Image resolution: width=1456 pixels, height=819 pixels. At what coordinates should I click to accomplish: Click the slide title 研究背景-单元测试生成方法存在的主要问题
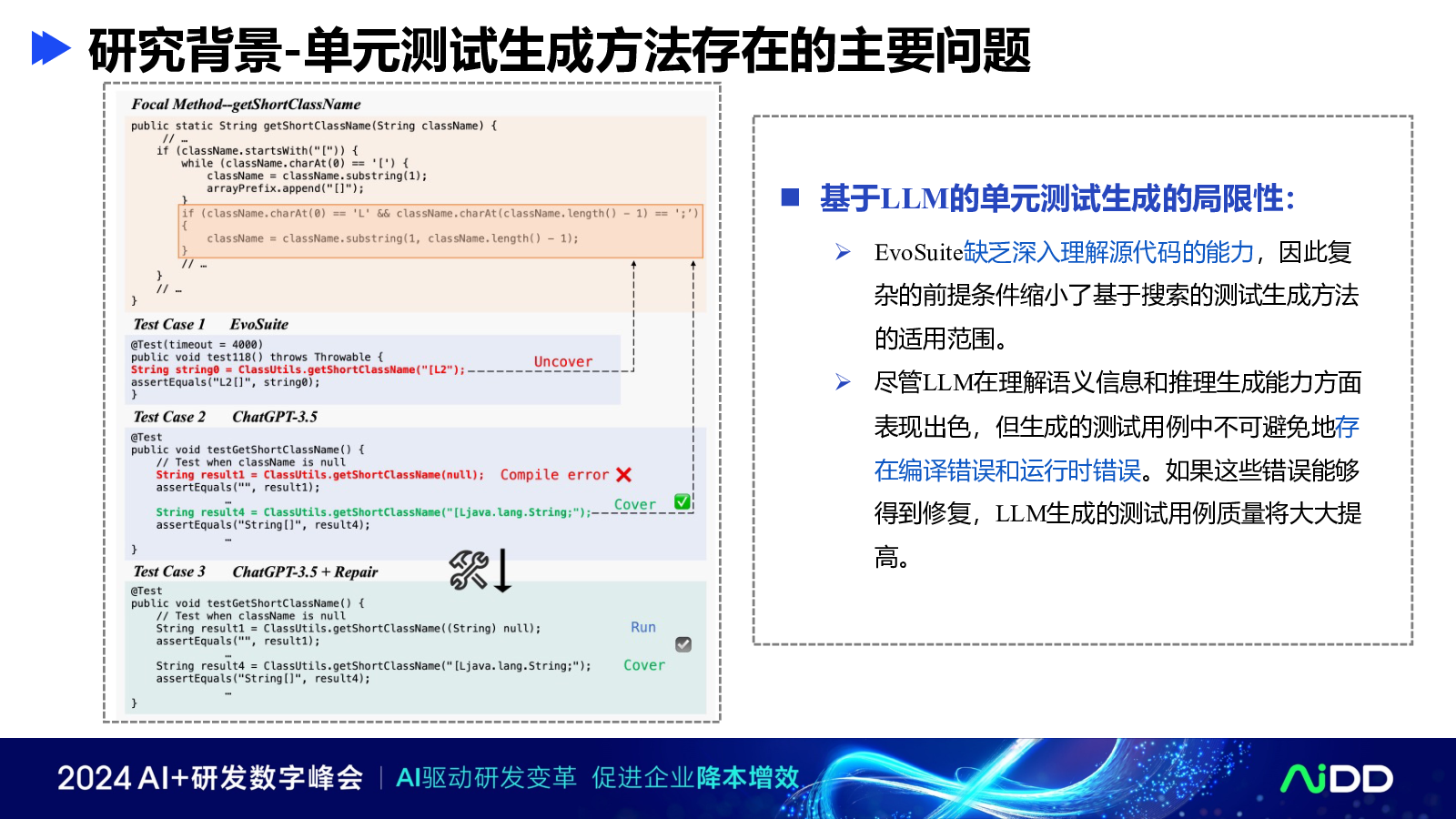pos(560,50)
